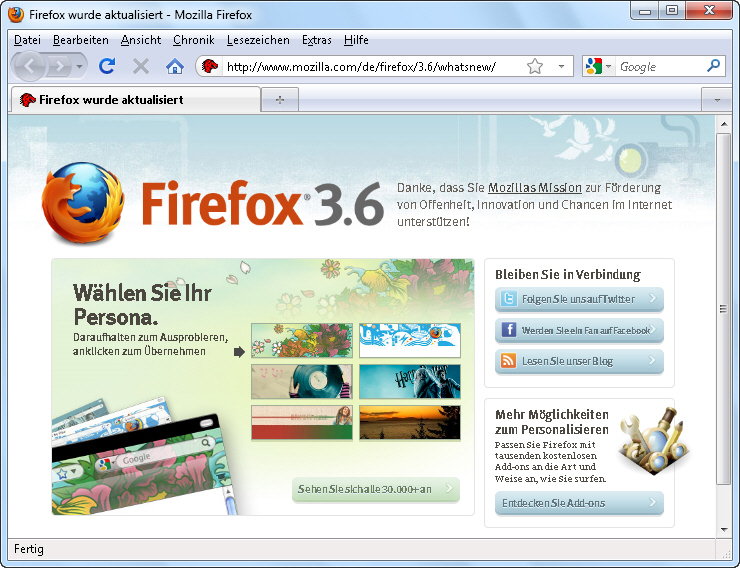The height and width of the screenshot is (568, 740).
Task: Choose the sunset Persona thumbnail
Action: click(409, 422)
